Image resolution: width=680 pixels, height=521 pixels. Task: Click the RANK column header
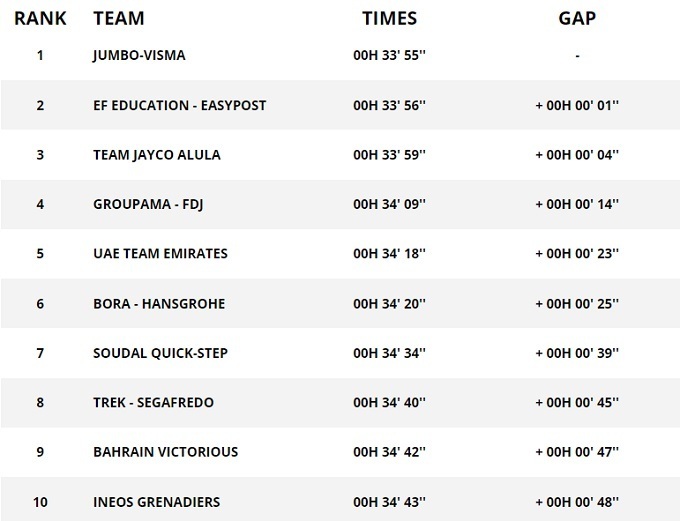pyautogui.click(x=40, y=18)
